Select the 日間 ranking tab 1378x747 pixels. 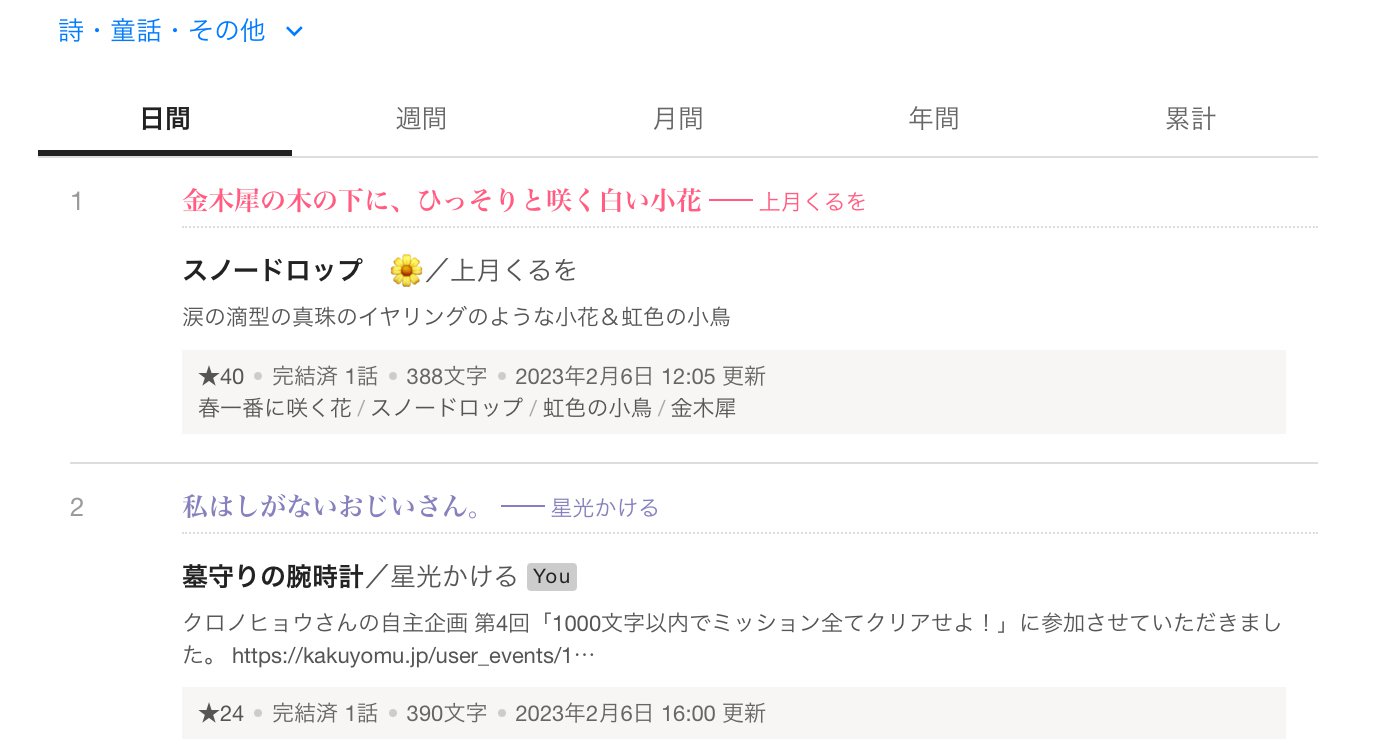tap(165, 120)
